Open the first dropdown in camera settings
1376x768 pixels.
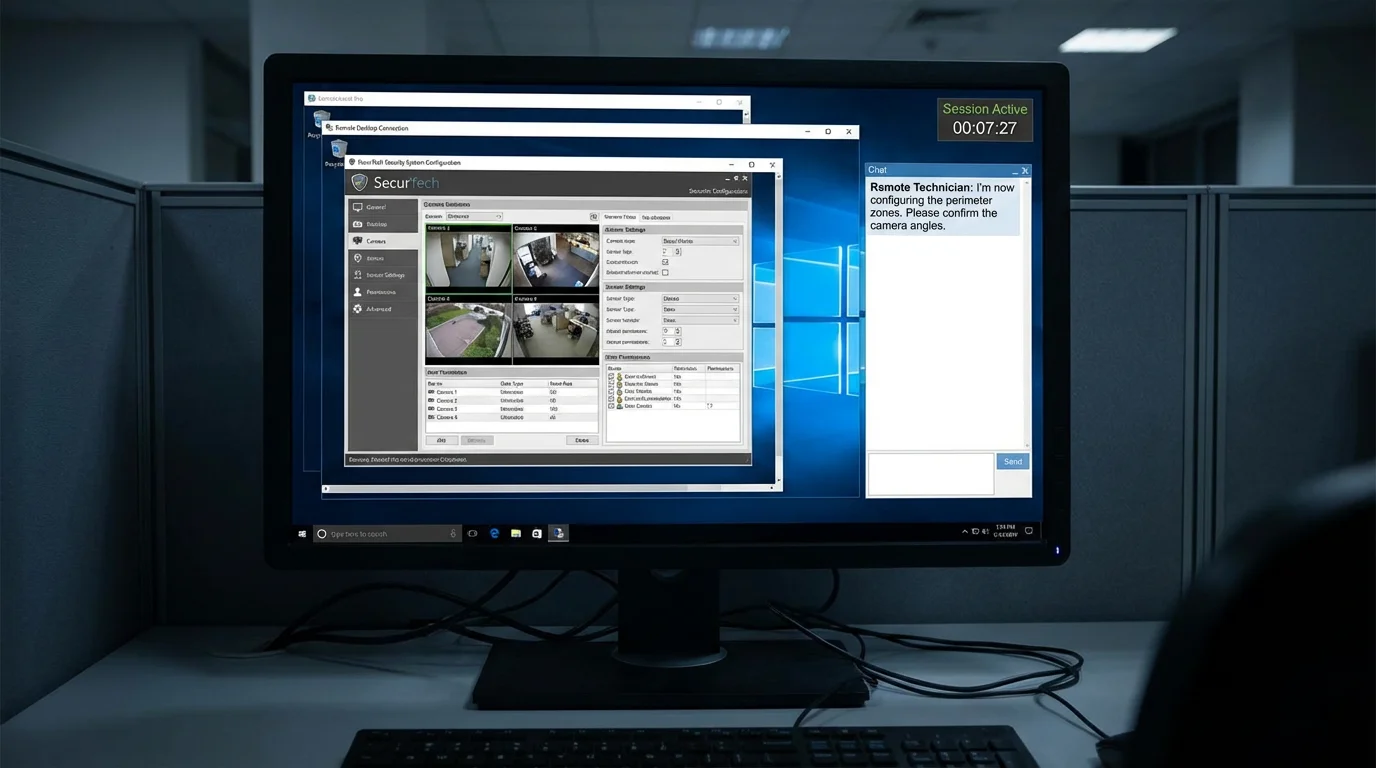click(x=700, y=241)
